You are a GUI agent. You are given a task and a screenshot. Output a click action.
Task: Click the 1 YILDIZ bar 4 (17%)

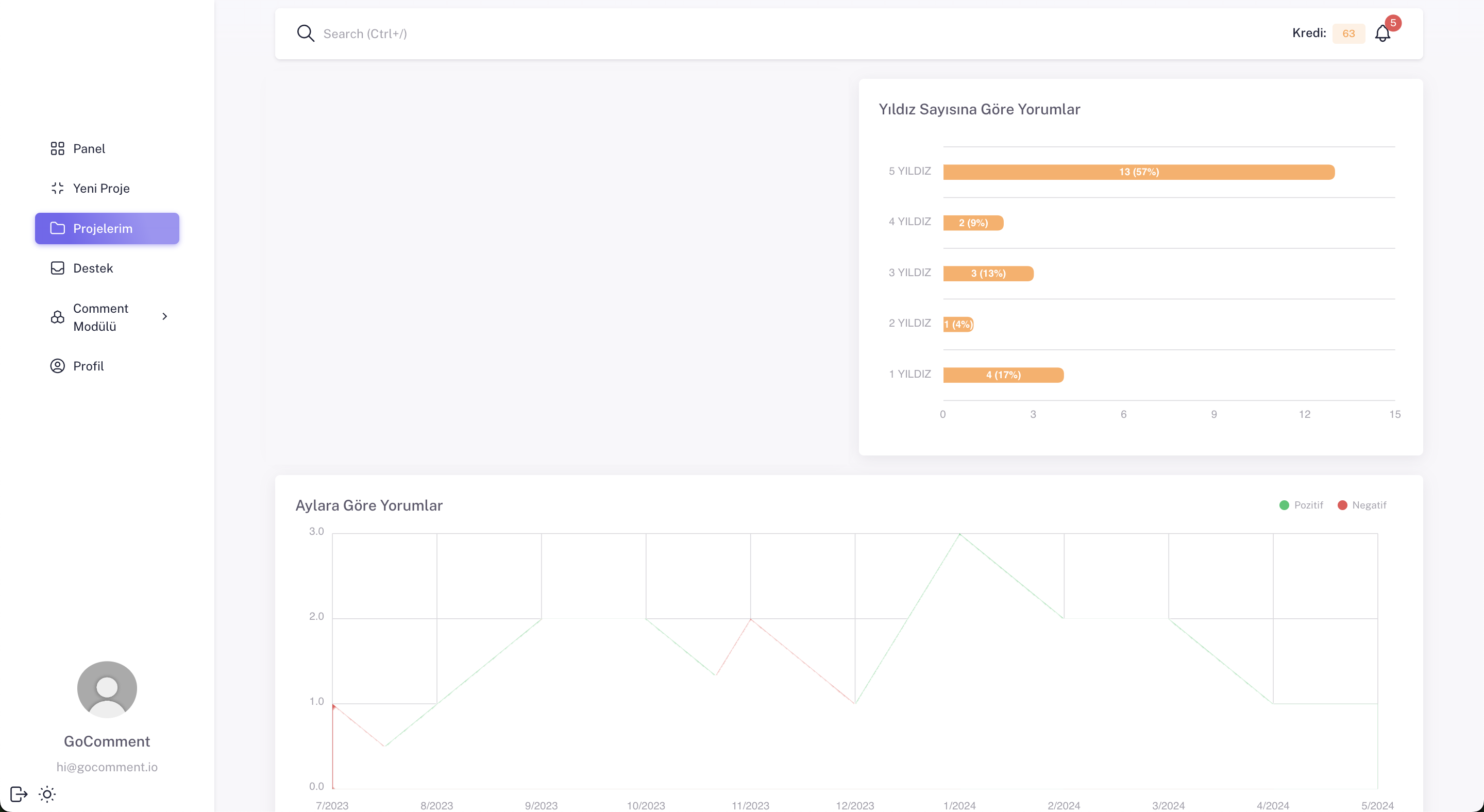[x=1004, y=375]
